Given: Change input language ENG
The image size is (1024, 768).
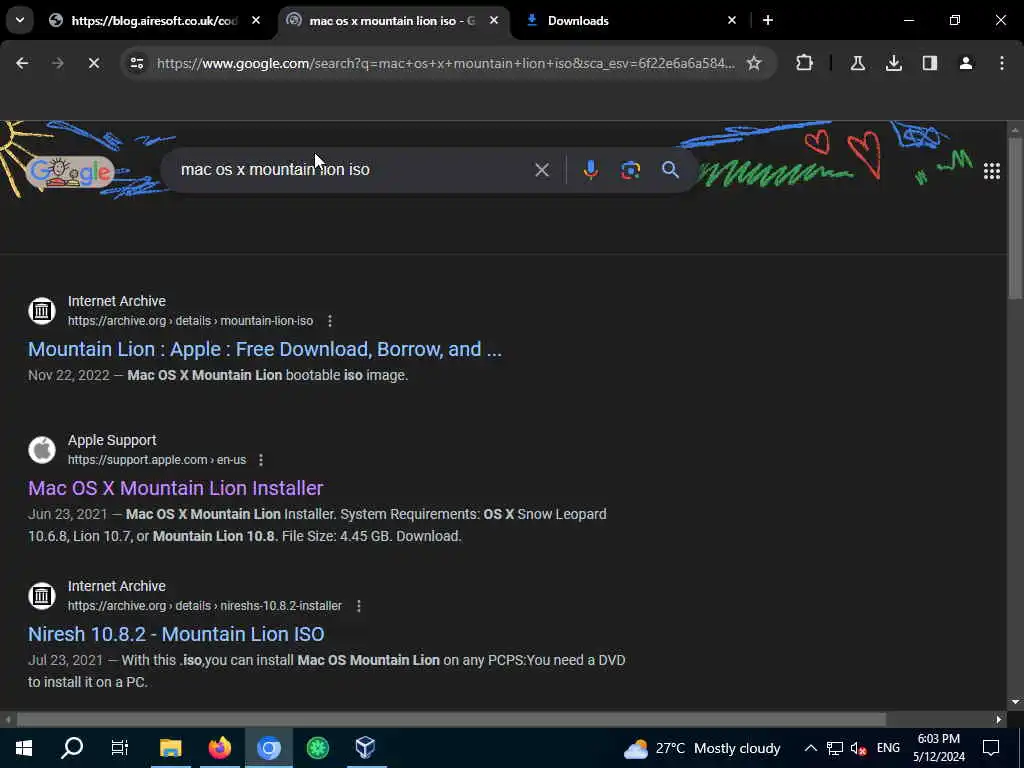Looking at the screenshot, I should (888, 748).
